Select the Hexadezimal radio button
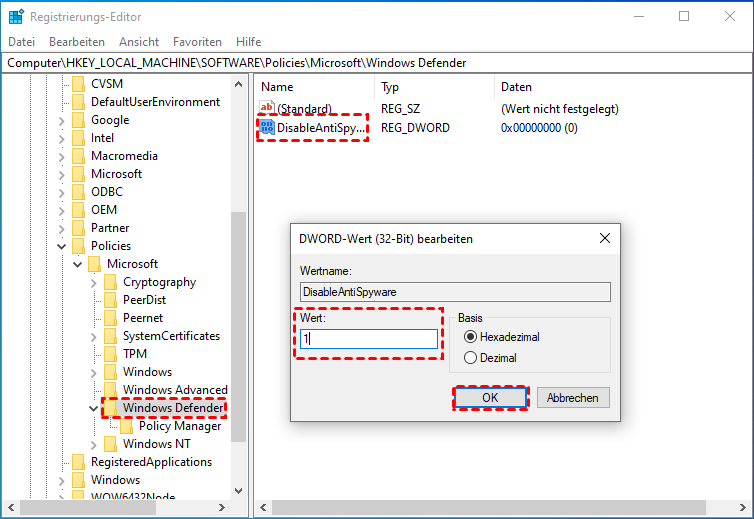Image resolution: width=754 pixels, height=519 pixels. click(471, 337)
